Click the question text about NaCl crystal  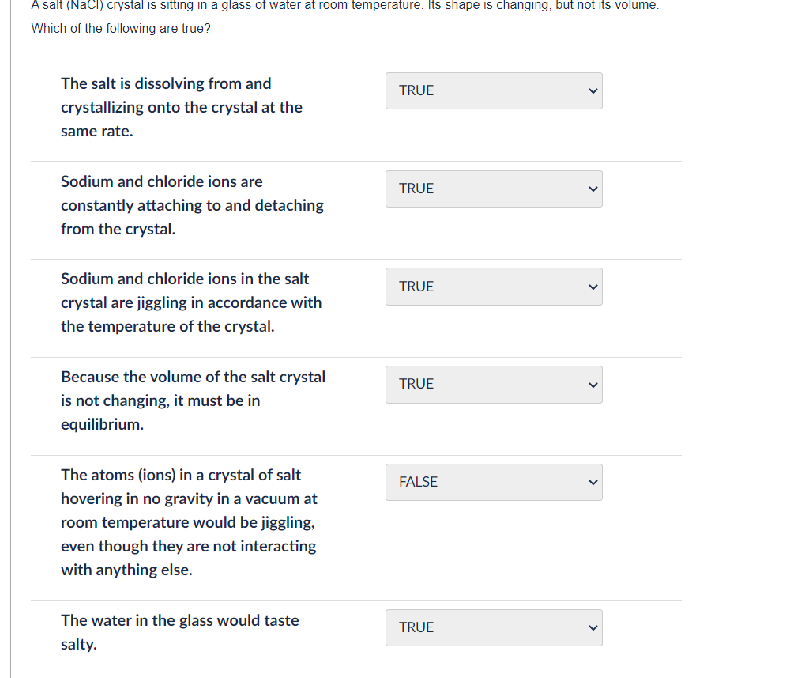[345, 6]
